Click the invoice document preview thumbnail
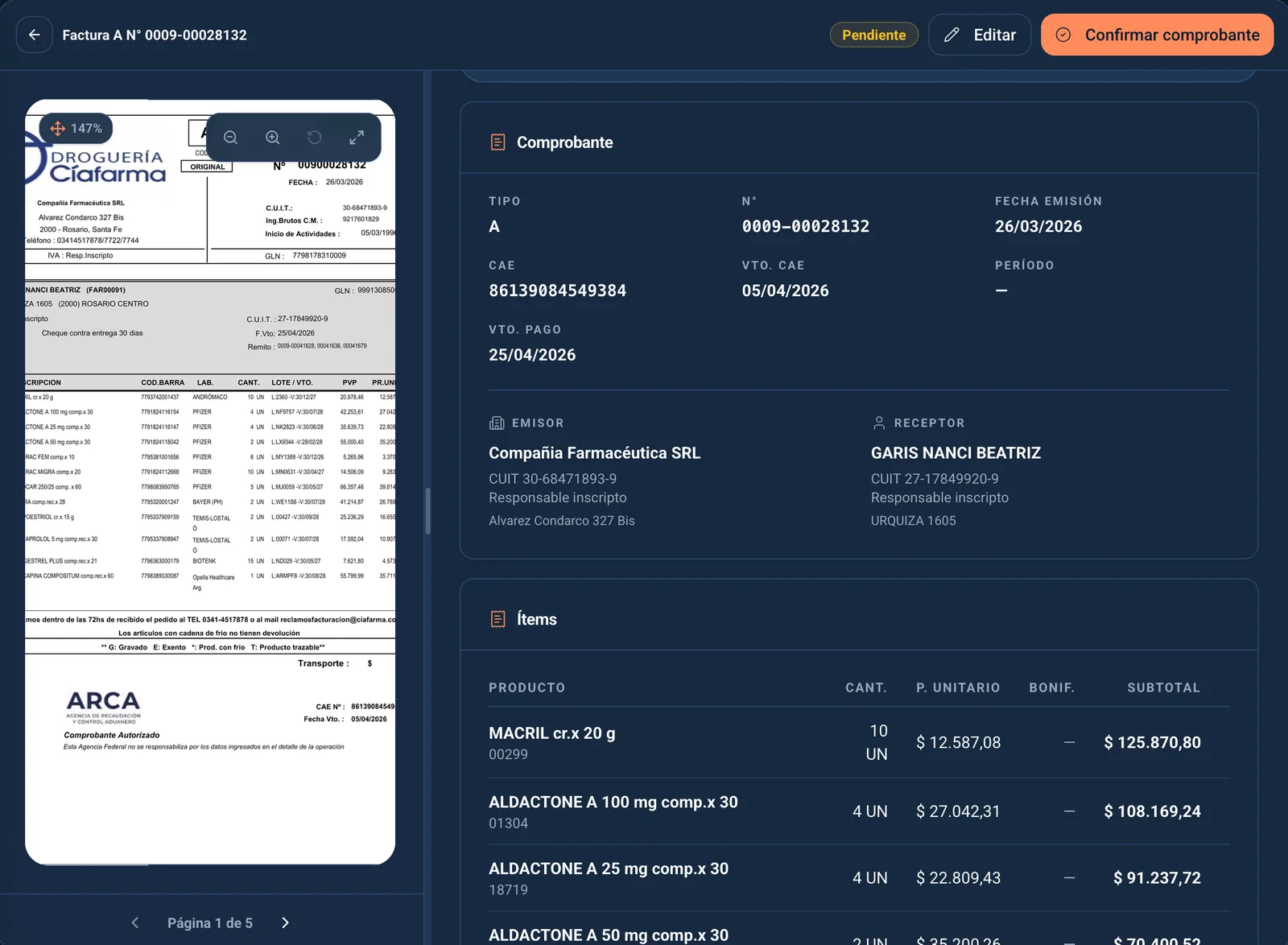Image resolution: width=1288 pixels, height=945 pixels. 210,482
